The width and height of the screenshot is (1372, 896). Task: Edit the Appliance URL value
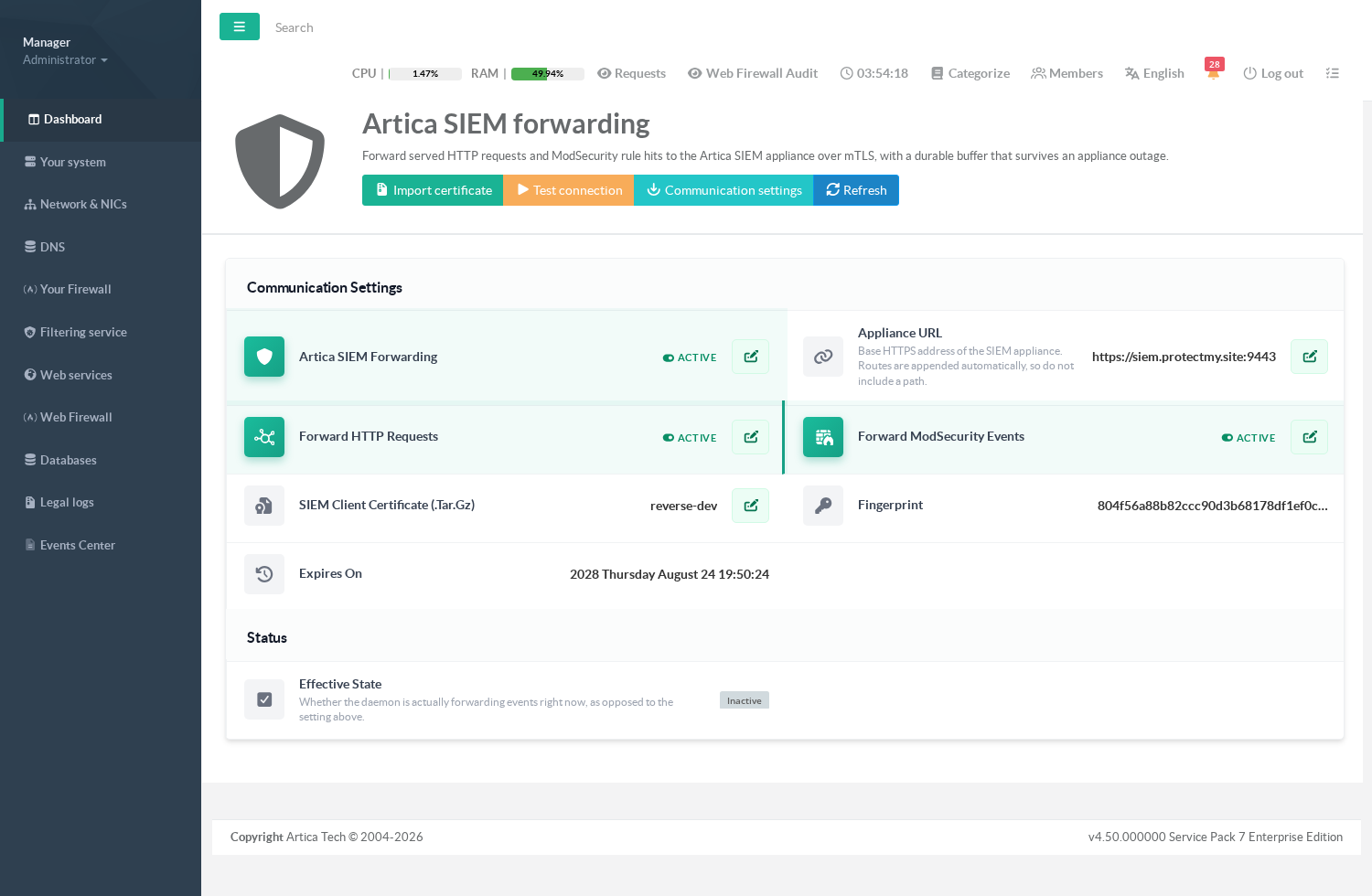(x=1309, y=357)
